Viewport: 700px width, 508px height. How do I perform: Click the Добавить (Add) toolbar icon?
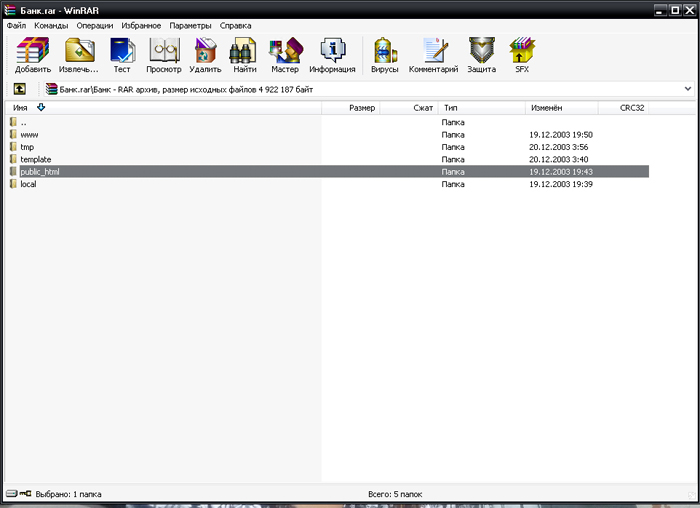[33, 55]
